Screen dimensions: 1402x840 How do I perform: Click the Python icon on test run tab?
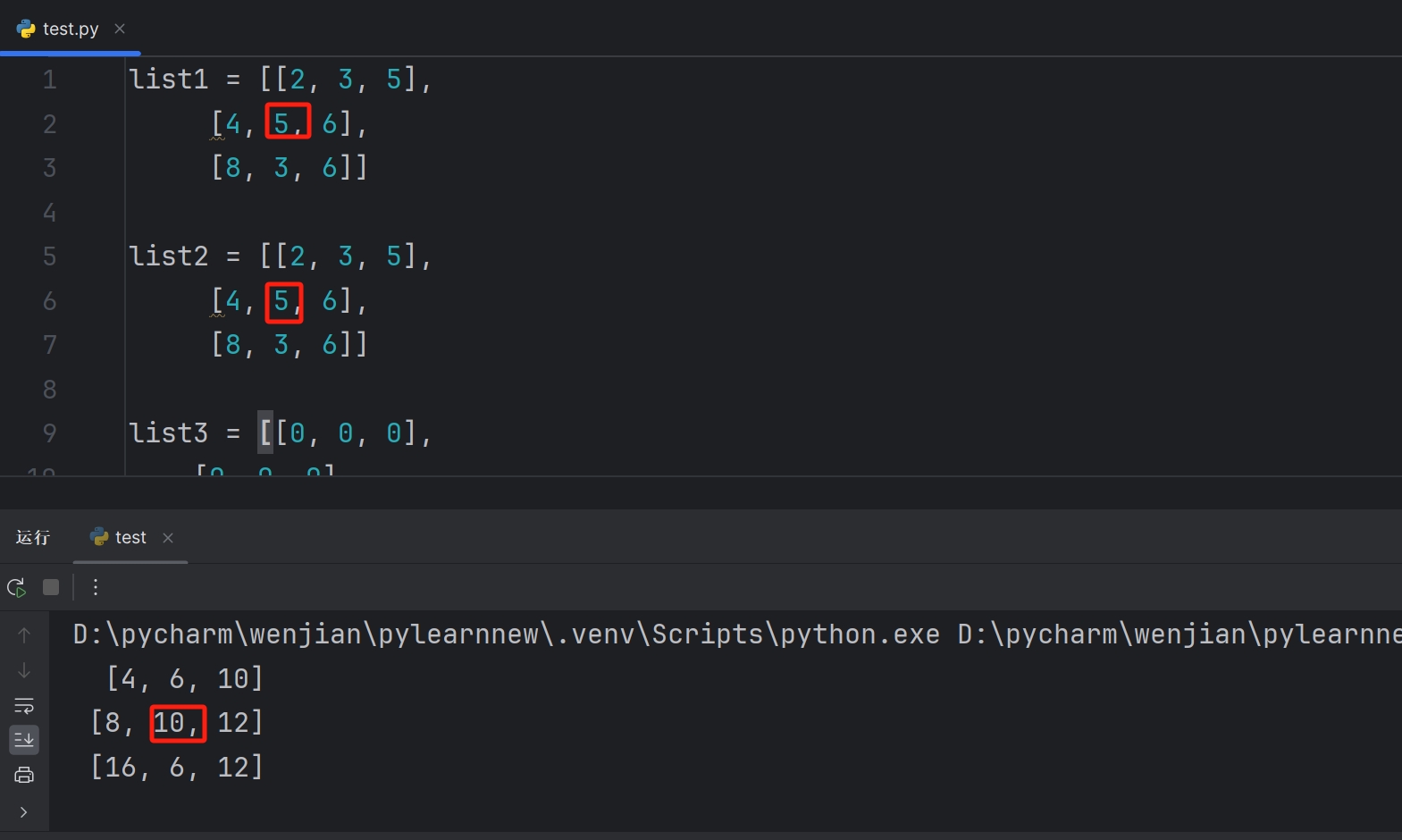point(99,536)
